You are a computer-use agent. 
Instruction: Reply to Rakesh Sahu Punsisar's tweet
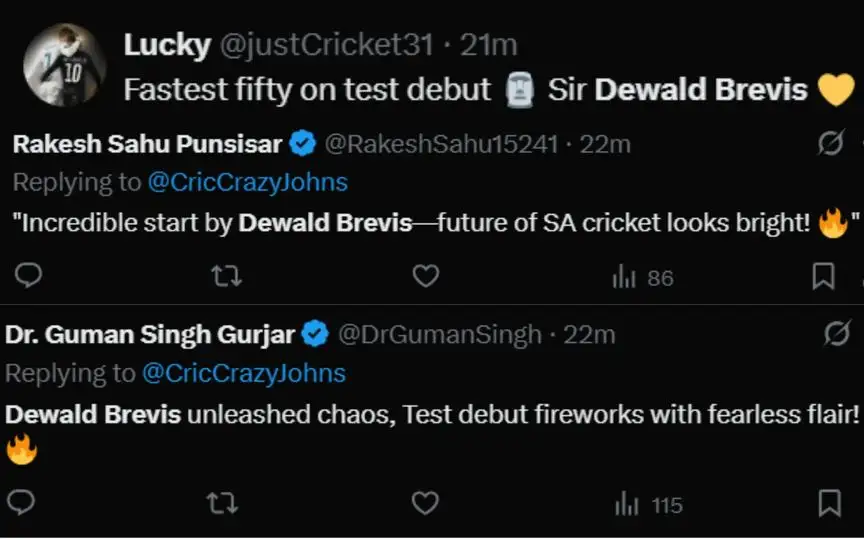point(28,276)
